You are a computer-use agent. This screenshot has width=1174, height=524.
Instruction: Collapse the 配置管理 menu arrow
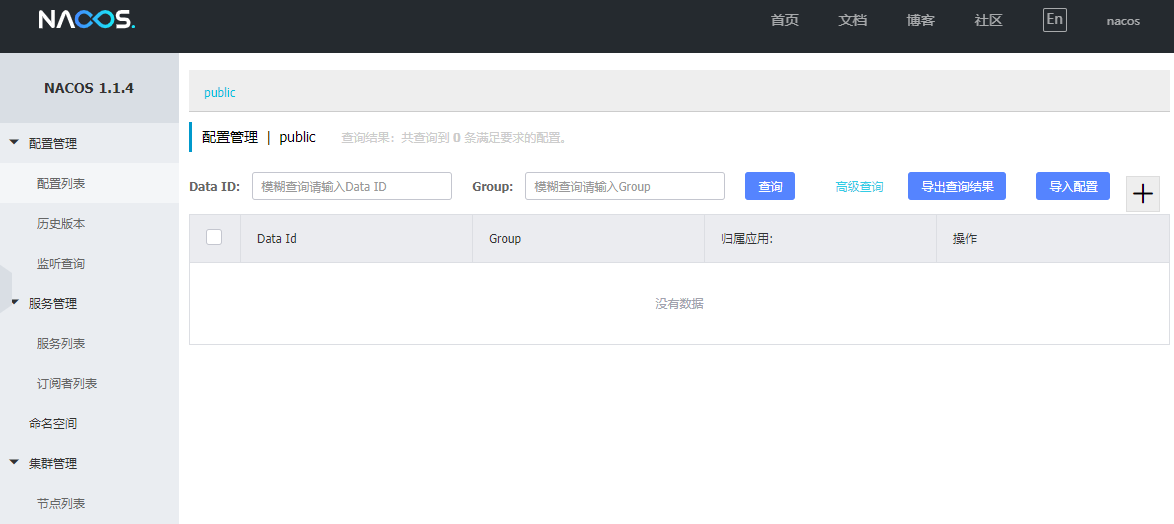coord(14,143)
